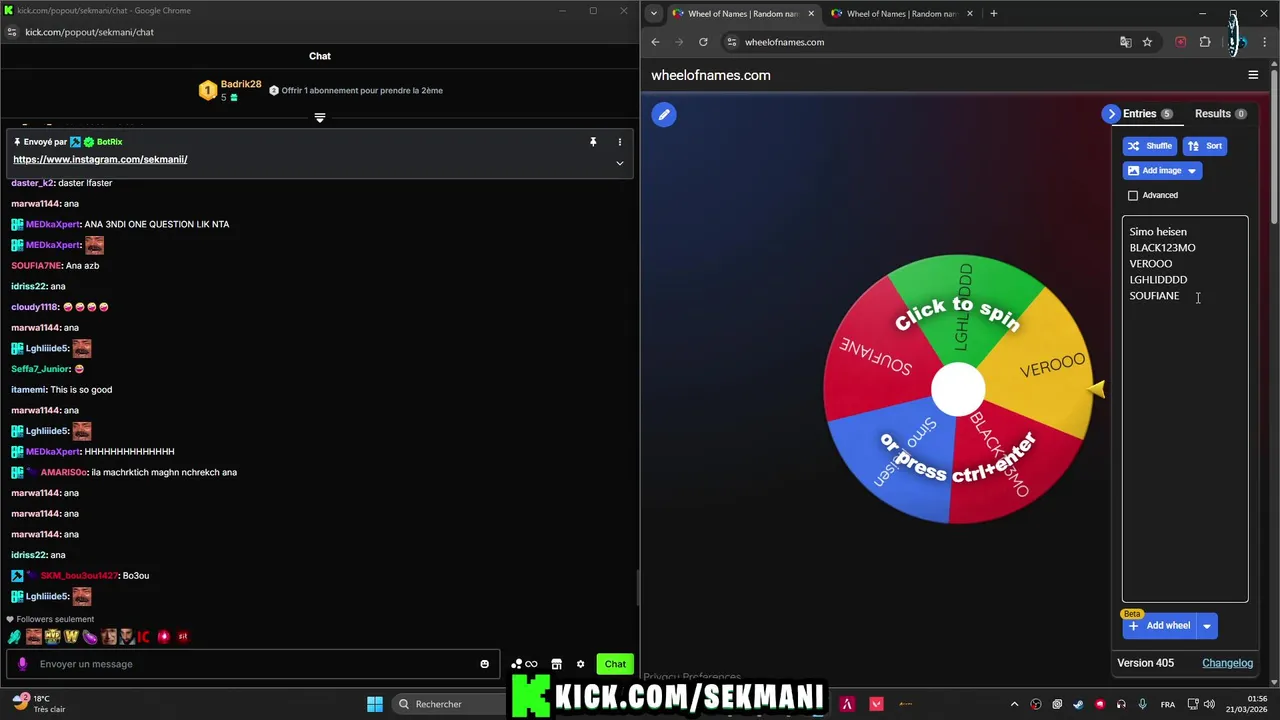Click the Steam tray icon
The width and height of the screenshot is (1280, 720).
pyautogui.click(x=1078, y=704)
